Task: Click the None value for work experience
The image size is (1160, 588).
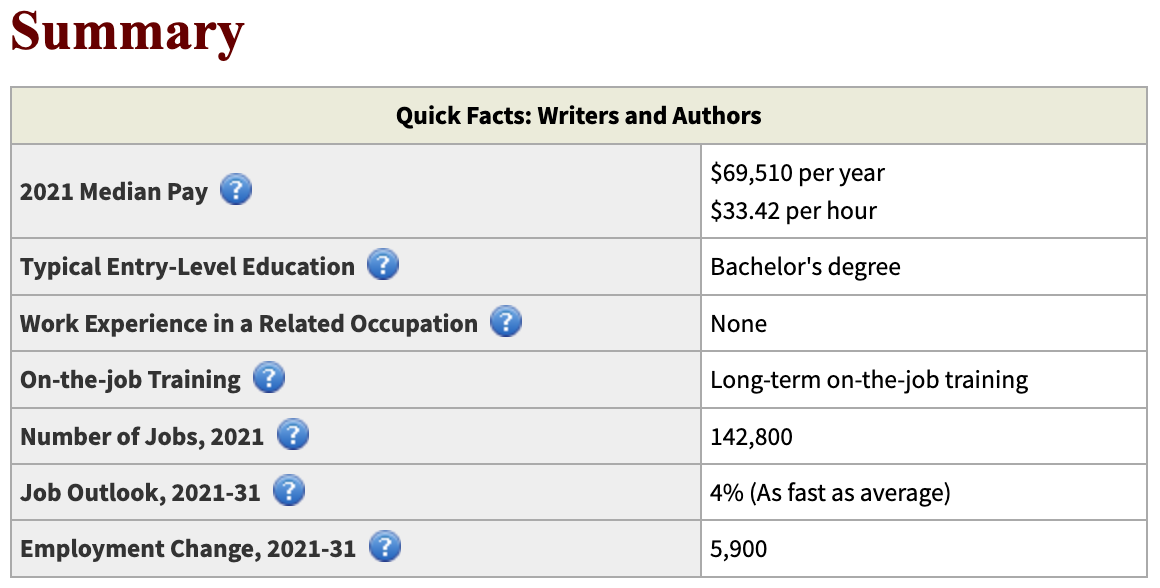Action: 738,323
